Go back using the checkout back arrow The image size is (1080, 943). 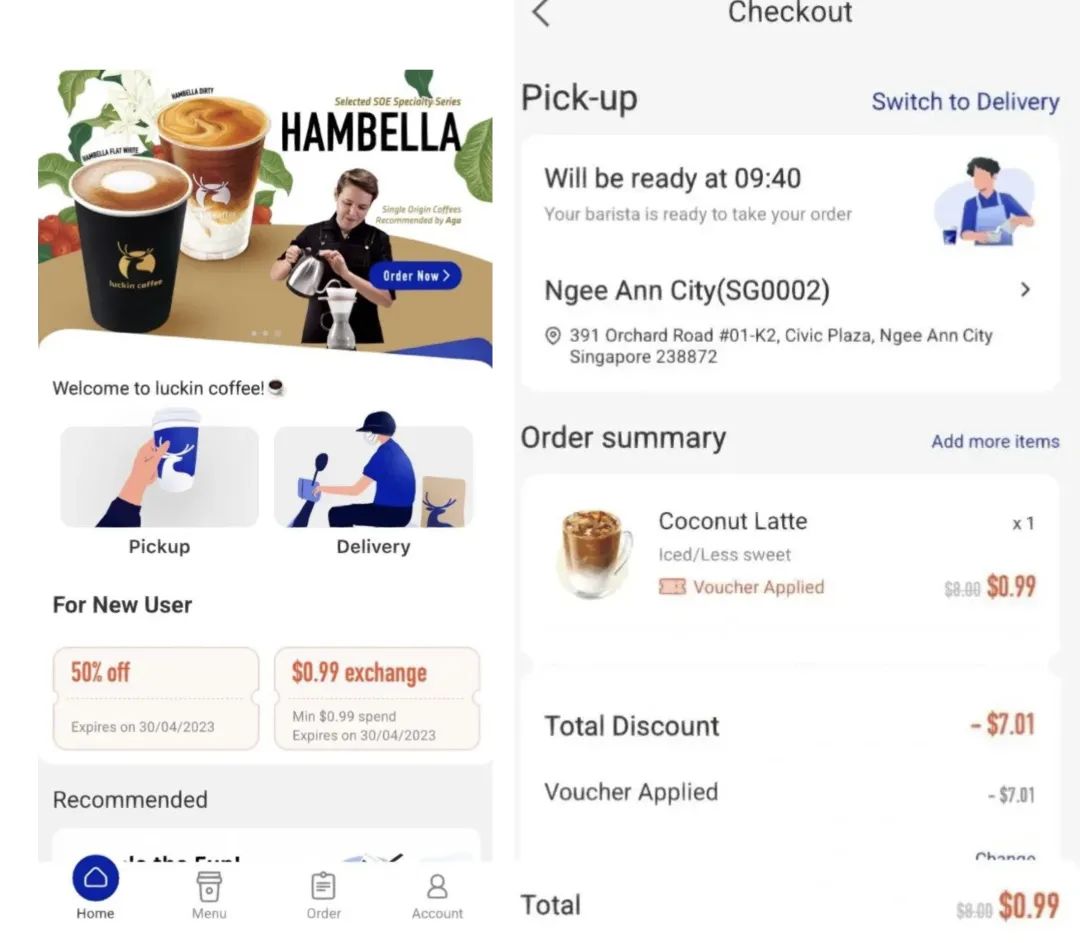(x=541, y=12)
